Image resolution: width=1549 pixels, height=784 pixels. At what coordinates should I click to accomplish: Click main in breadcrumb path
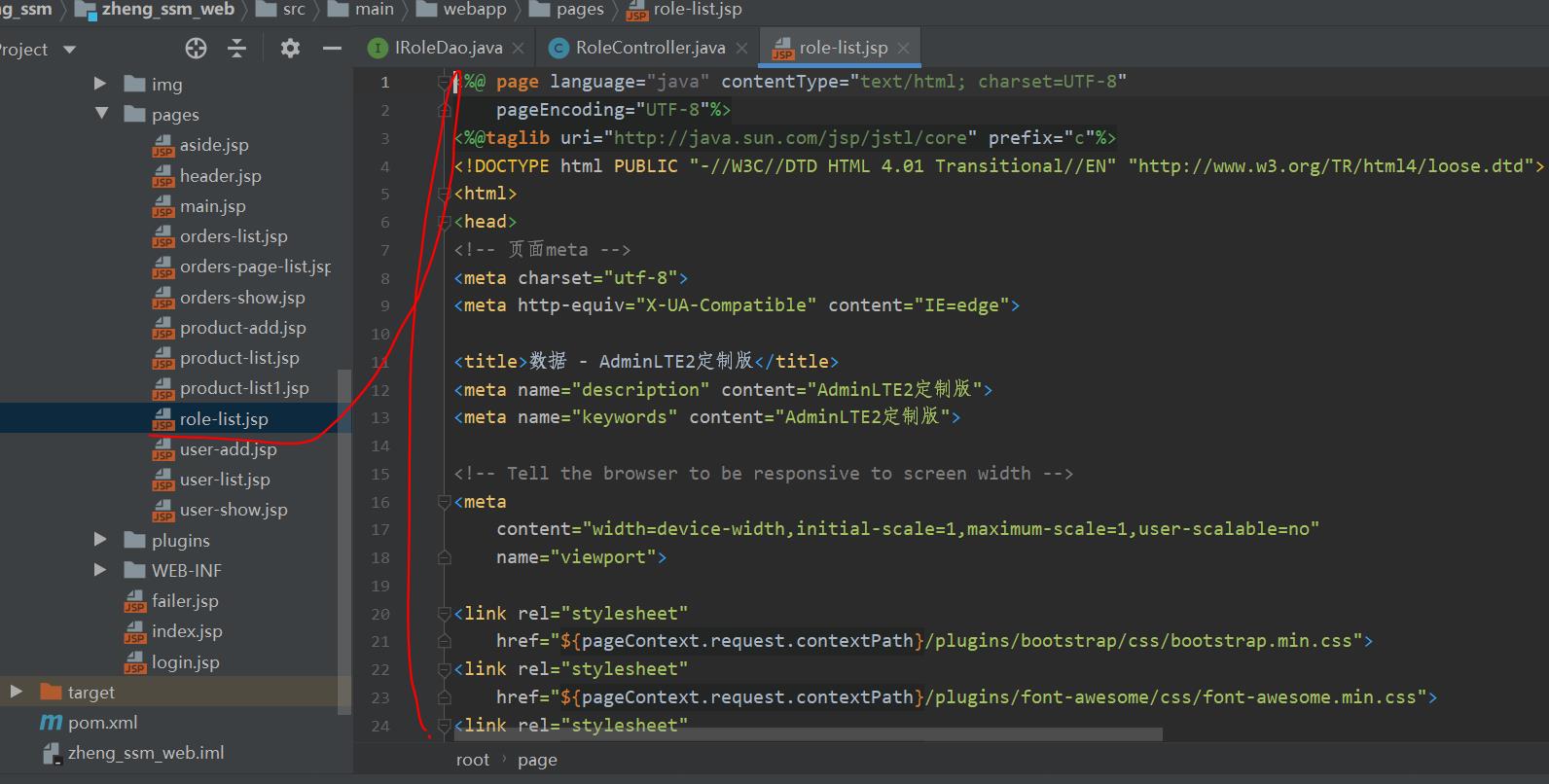pyautogui.click(x=375, y=9)
